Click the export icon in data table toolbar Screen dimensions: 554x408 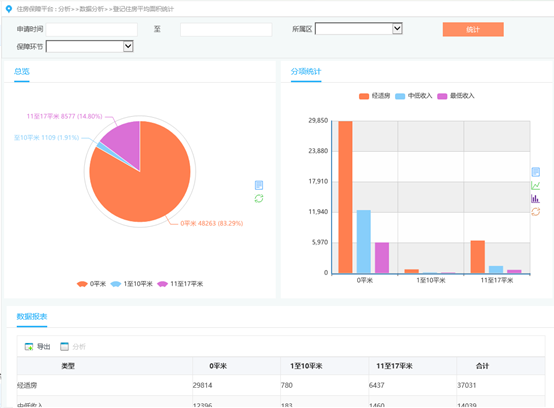[x=29, y=347]
